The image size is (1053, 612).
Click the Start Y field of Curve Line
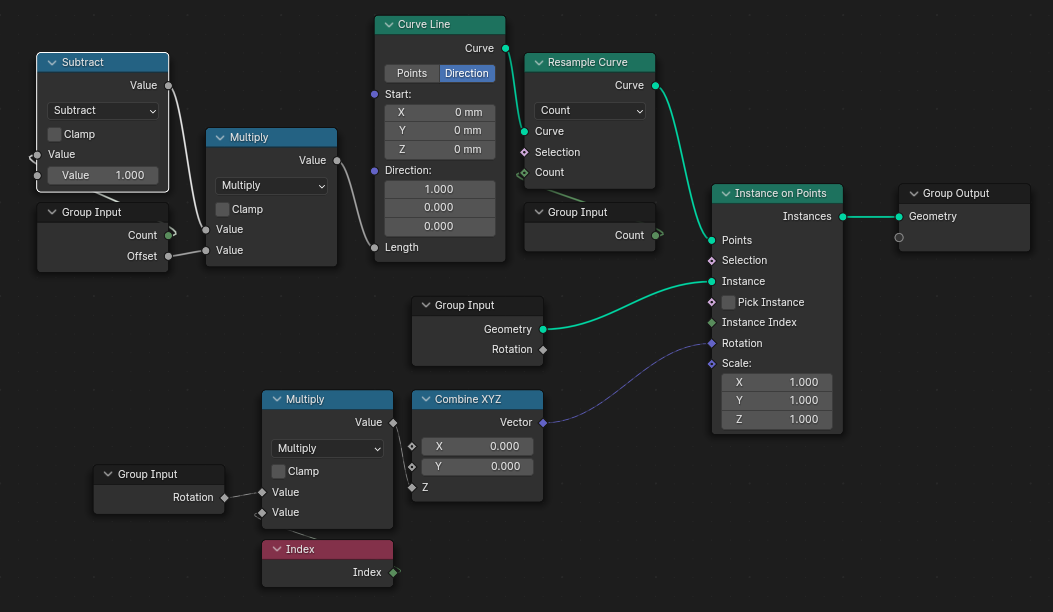point(440,130)
